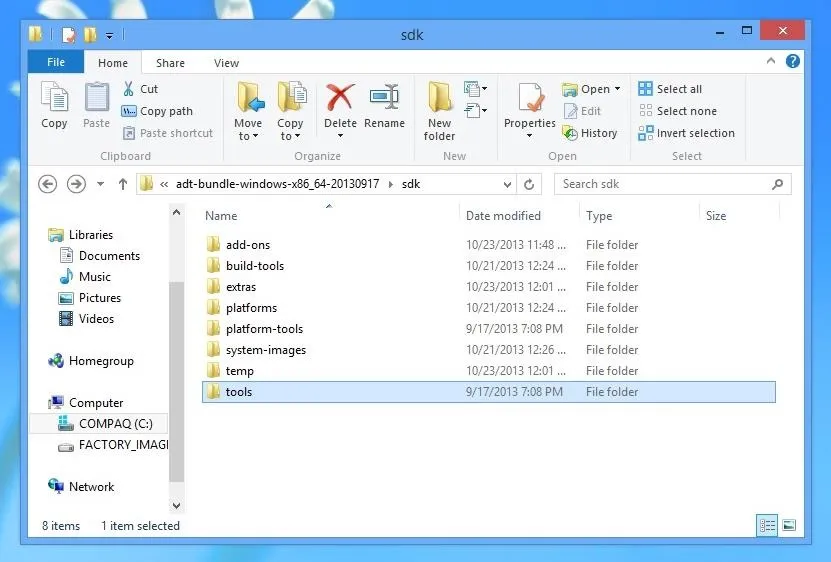Select the system-images folder
Screen dimensions: 831x562
coord(489,350)
